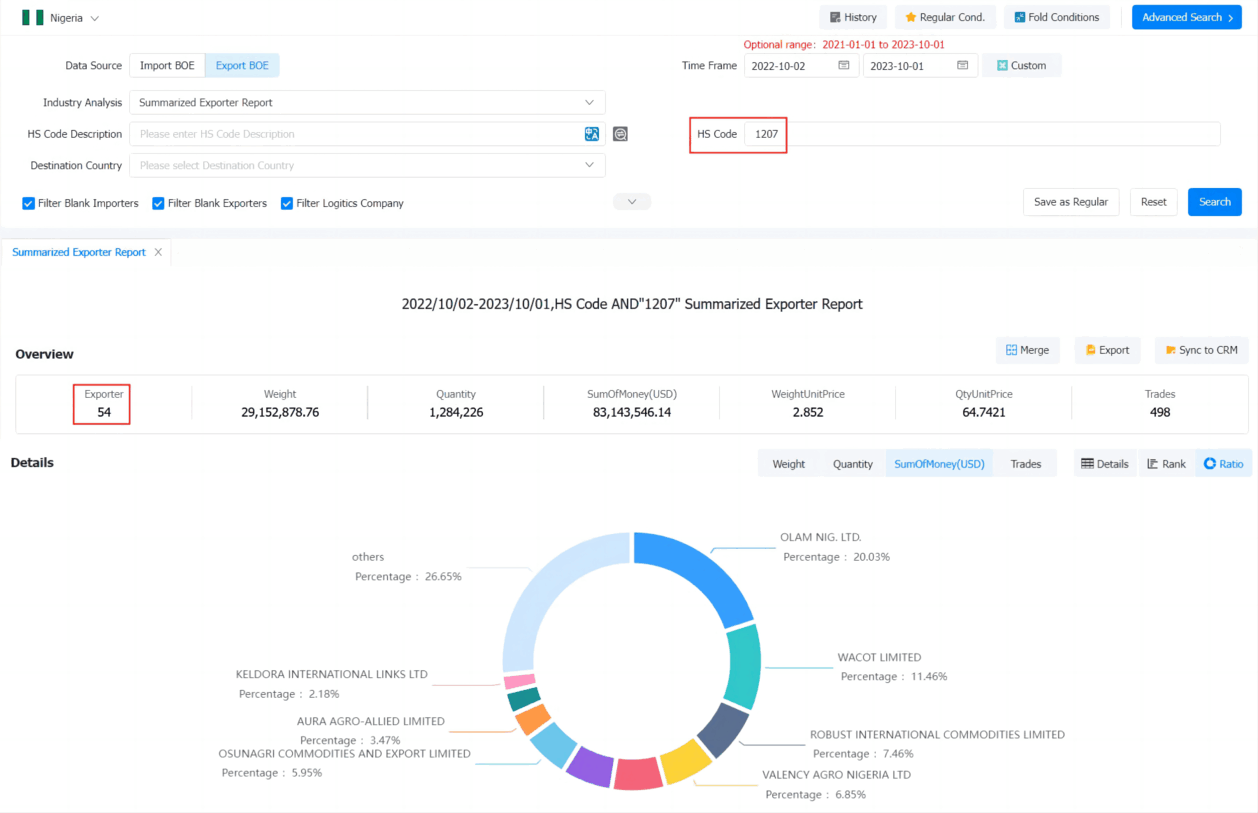Viewport: 1258px width, 813px height.
Task: Choose the Custom time frame
Action: click(1022, 66)
